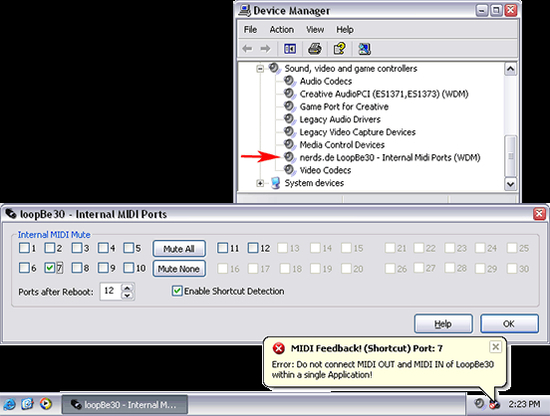Screen dimensions: 550x416
Task: Disable the Enable Shortcut Detection checkbox
Action: click(x=177, y=291)
